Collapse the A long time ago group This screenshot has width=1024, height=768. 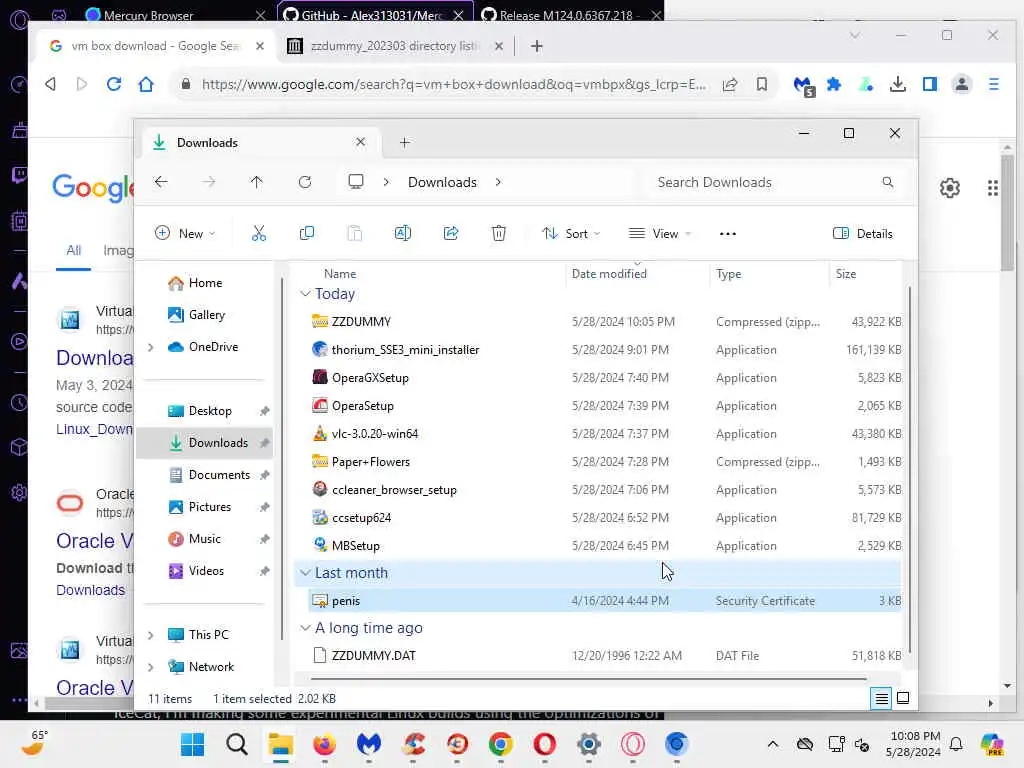(x=305, y=628)
